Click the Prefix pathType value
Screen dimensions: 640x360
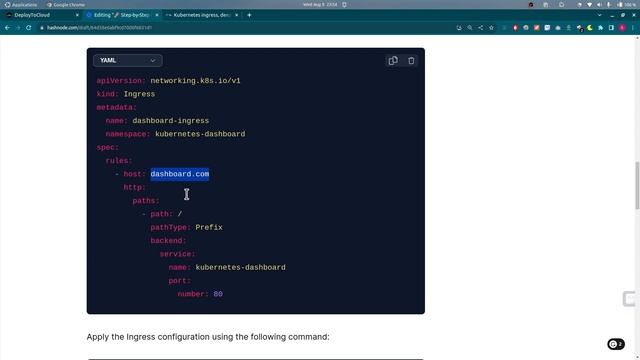pos(209,227)
